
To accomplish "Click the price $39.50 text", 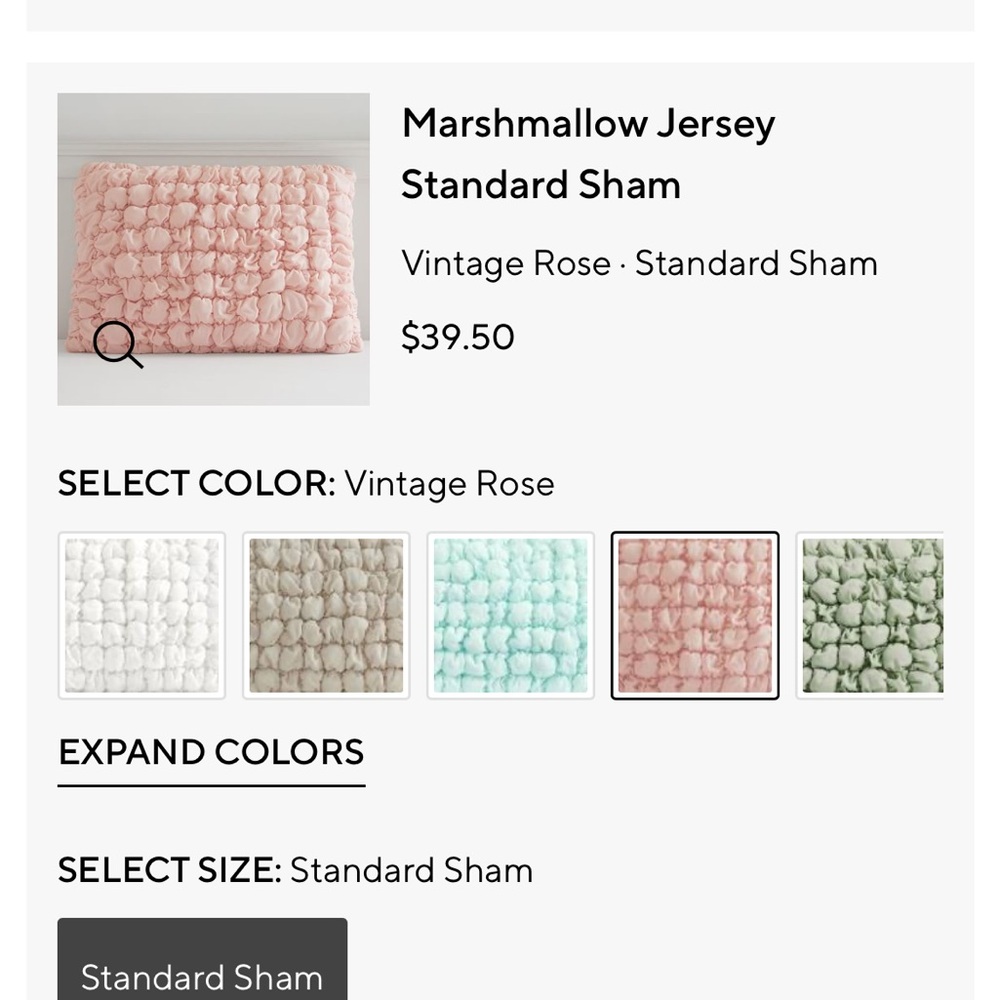I will click(x=458, y=337).
